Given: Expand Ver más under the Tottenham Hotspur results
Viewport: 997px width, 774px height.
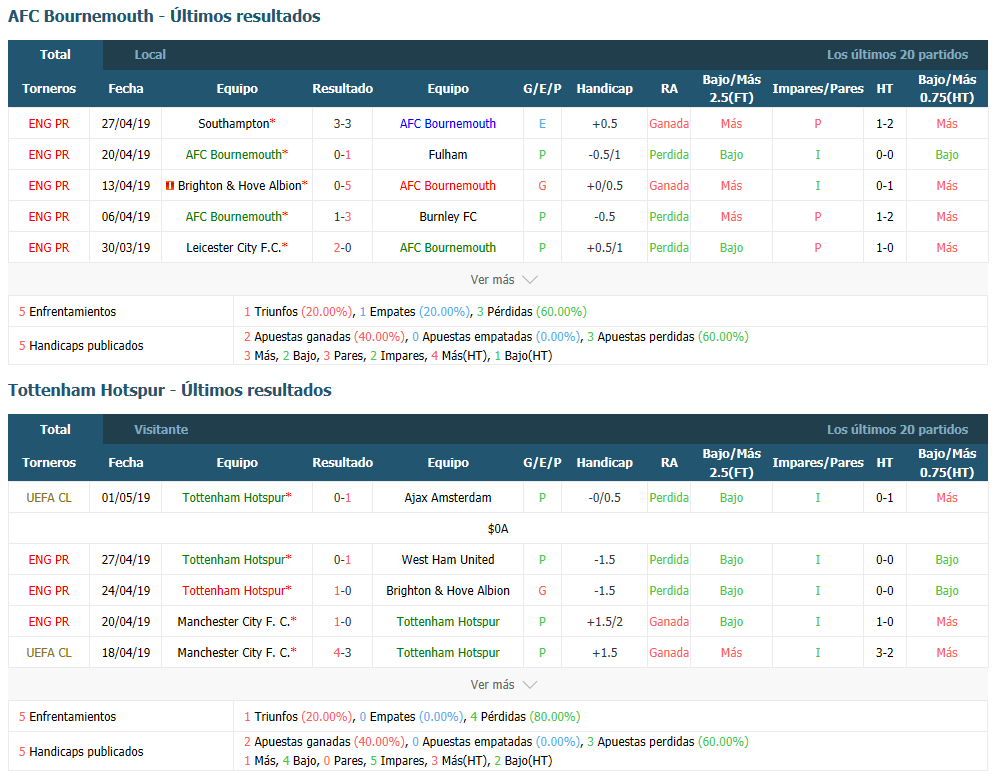Looking at the screenshot, I should click(x=504, y=685).
